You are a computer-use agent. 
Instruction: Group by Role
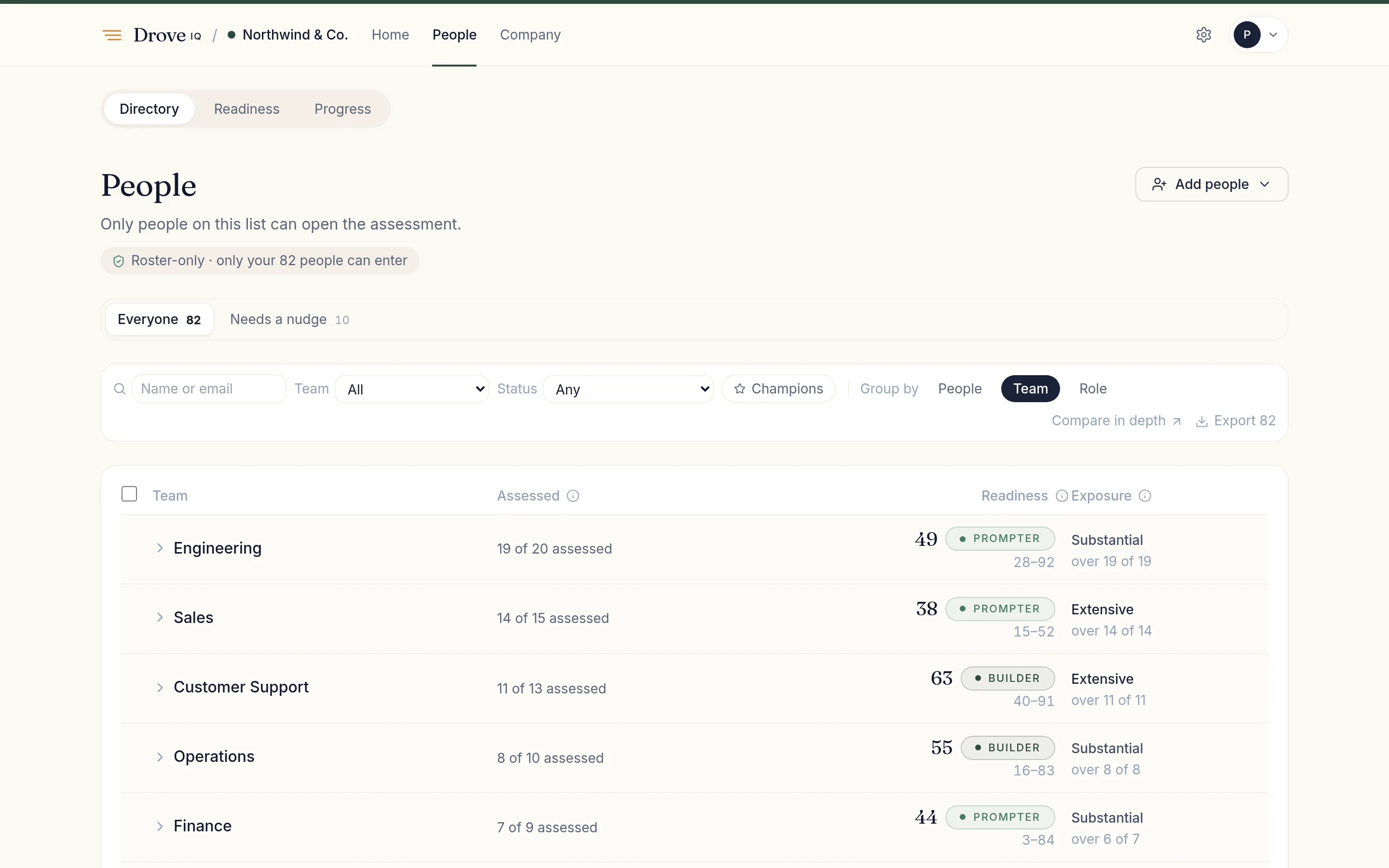click(x=1093, y=389)
